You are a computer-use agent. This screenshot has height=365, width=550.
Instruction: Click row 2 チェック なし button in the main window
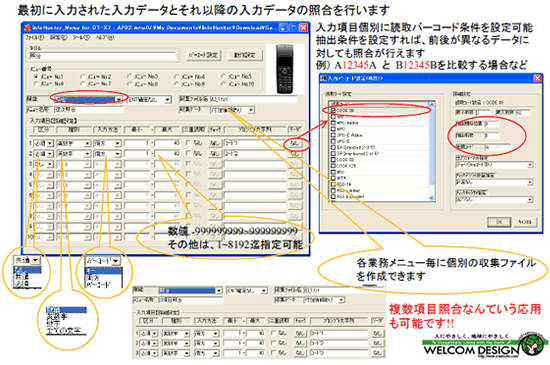(214, 154)
